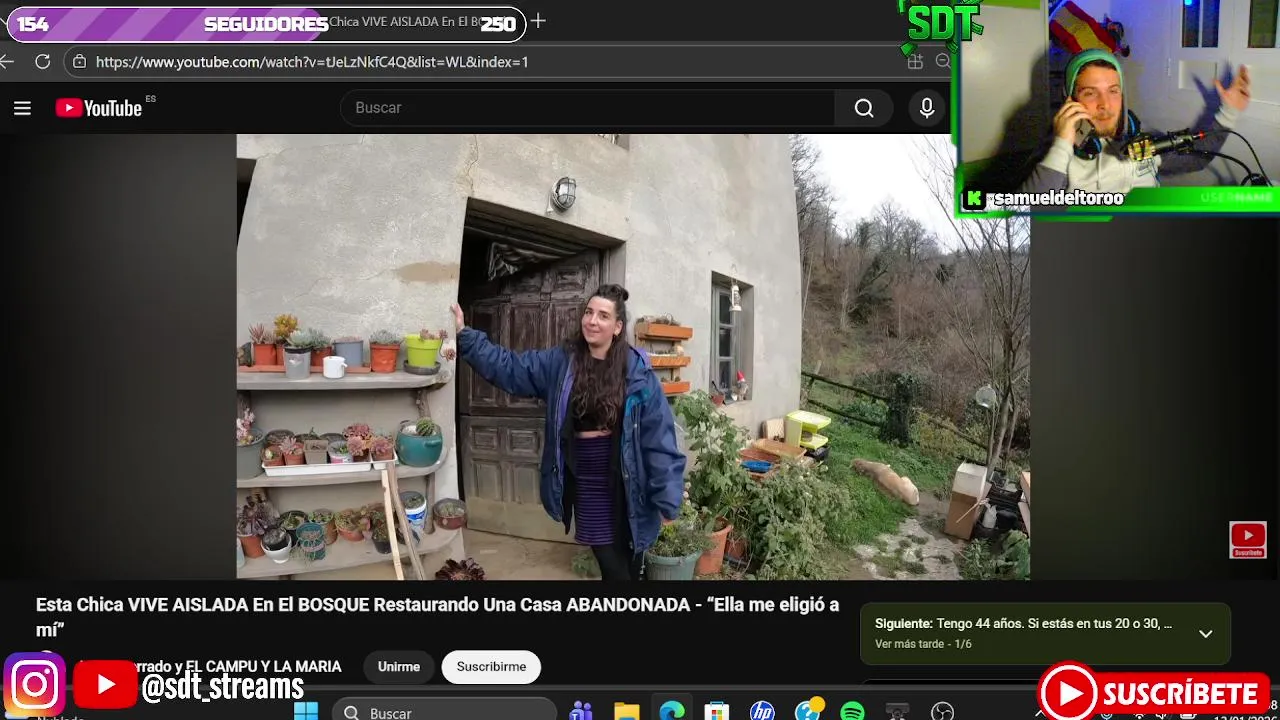
Task: Expand the Siguiente playlist panel chevron
Action: point(1206,634)
